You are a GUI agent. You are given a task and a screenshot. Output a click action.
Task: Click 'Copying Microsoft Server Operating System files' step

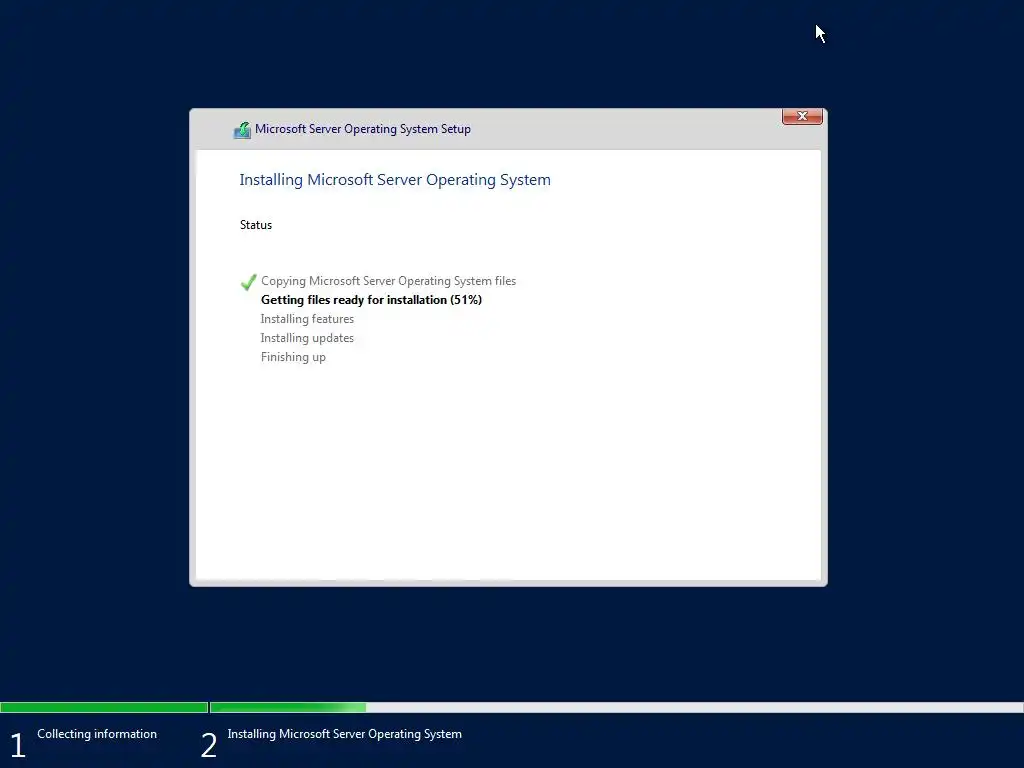[389, 281]
